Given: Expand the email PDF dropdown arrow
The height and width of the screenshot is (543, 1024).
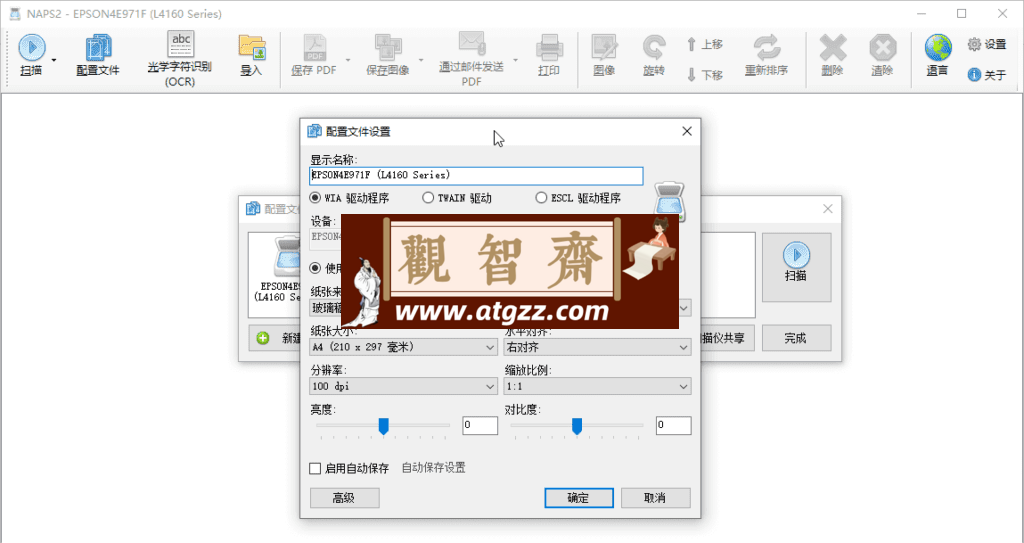Looking at the screenshot, I should pos(515,60).
